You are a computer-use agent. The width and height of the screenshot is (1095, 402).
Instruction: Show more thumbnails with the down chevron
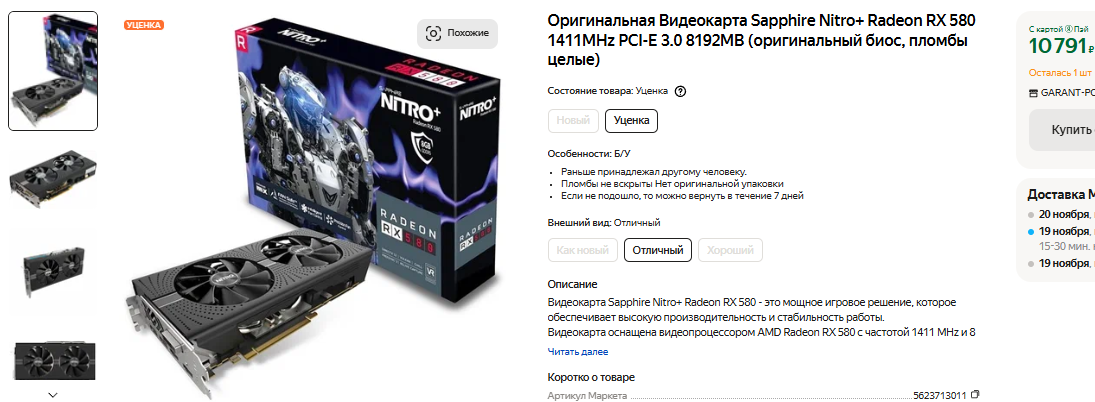tap(53, 394)
